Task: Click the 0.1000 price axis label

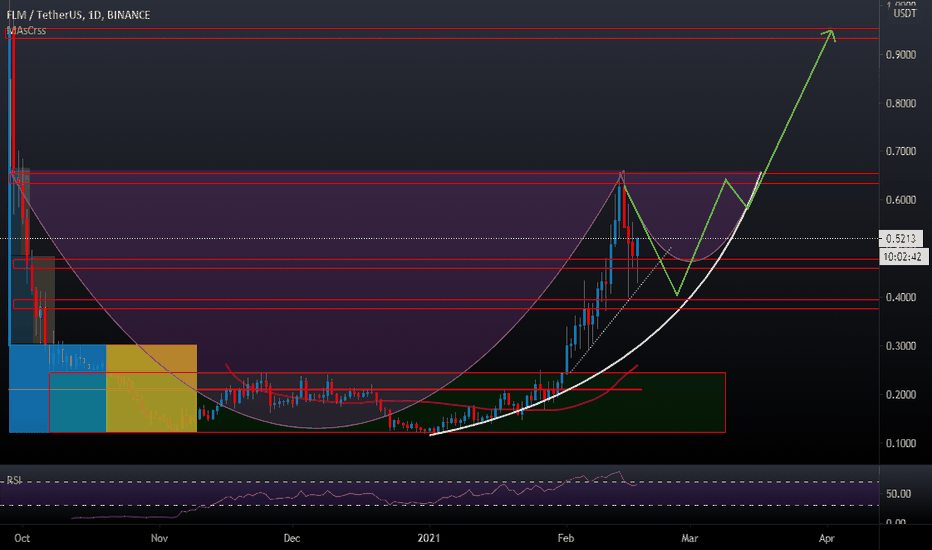Action: coord(900,444)
